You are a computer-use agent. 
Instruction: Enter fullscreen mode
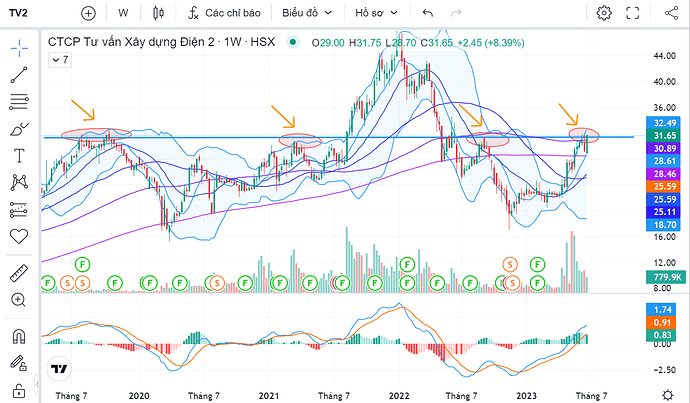(633, 13)
